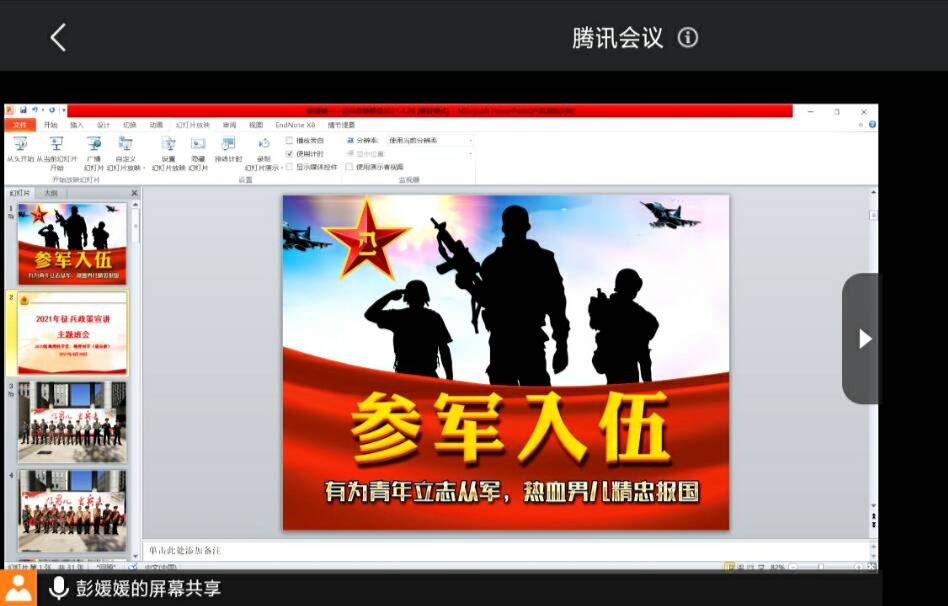Image resolution: width=948 pixels, height=606 pixels.
Task: Open 设置幻灯片放映 setup icon
Action: (x=168, y=144)
